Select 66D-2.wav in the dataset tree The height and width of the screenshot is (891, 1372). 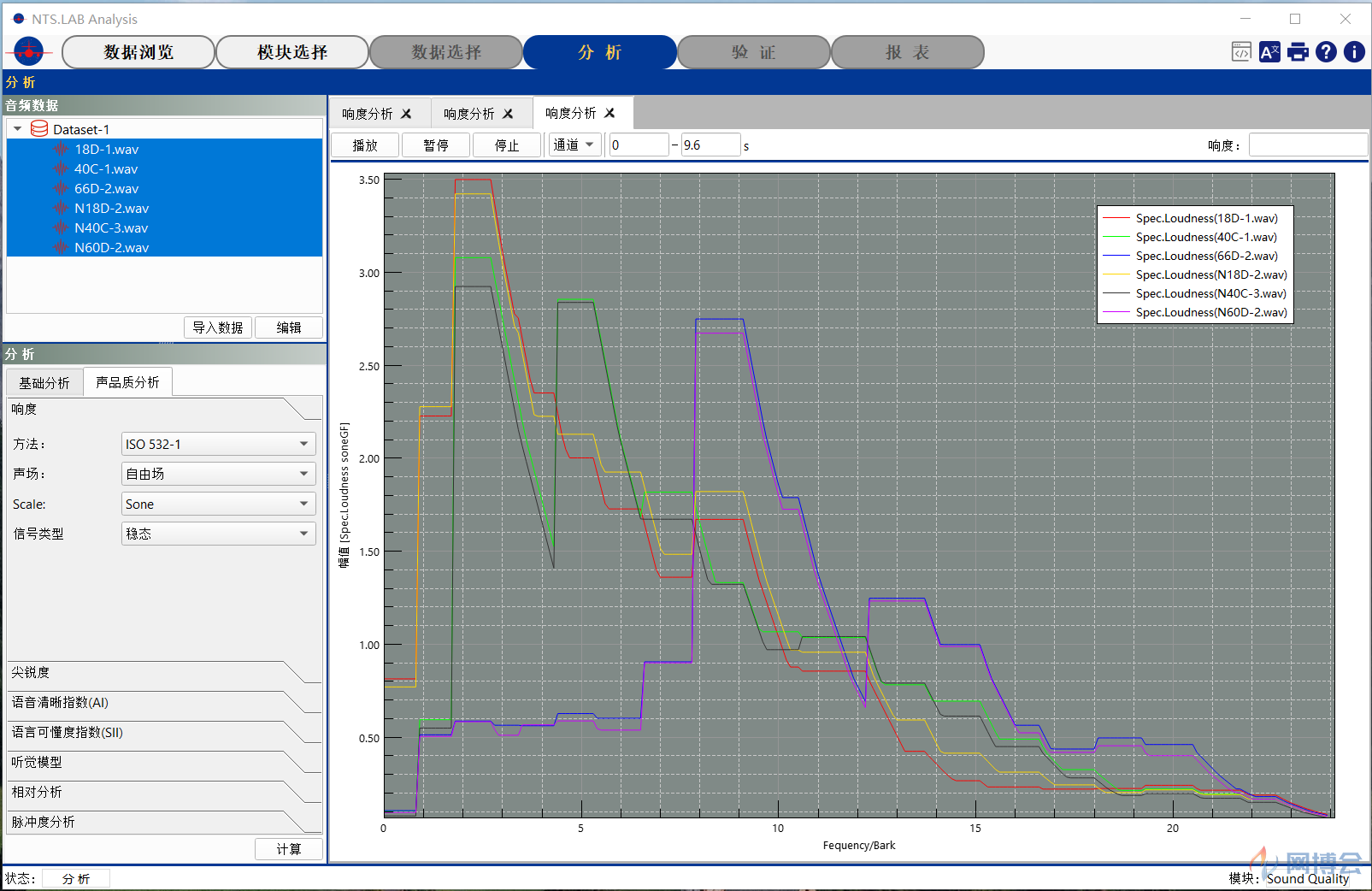[x=164, y=188]
